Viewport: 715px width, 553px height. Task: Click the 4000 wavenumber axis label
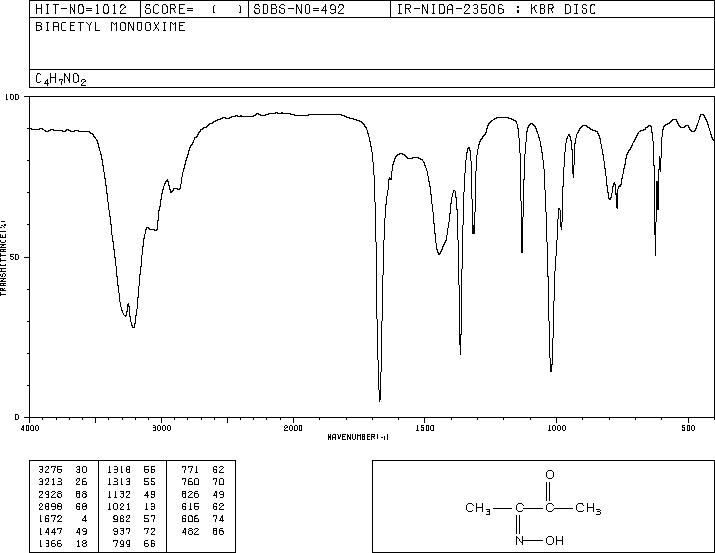pos(30,428)
